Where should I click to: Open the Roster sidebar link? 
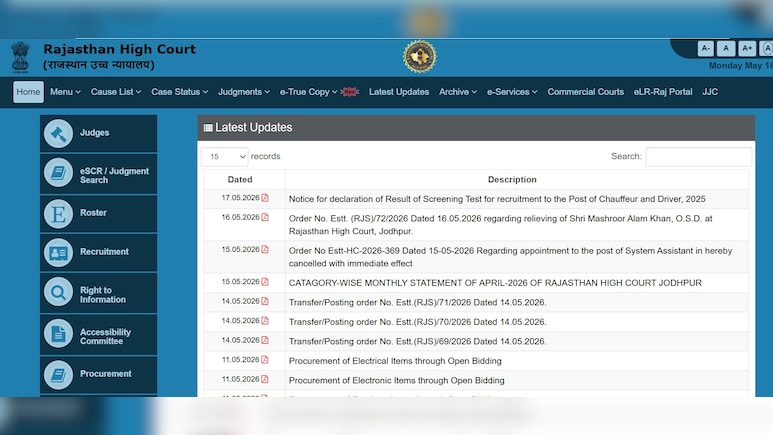(x=99, y=214)
